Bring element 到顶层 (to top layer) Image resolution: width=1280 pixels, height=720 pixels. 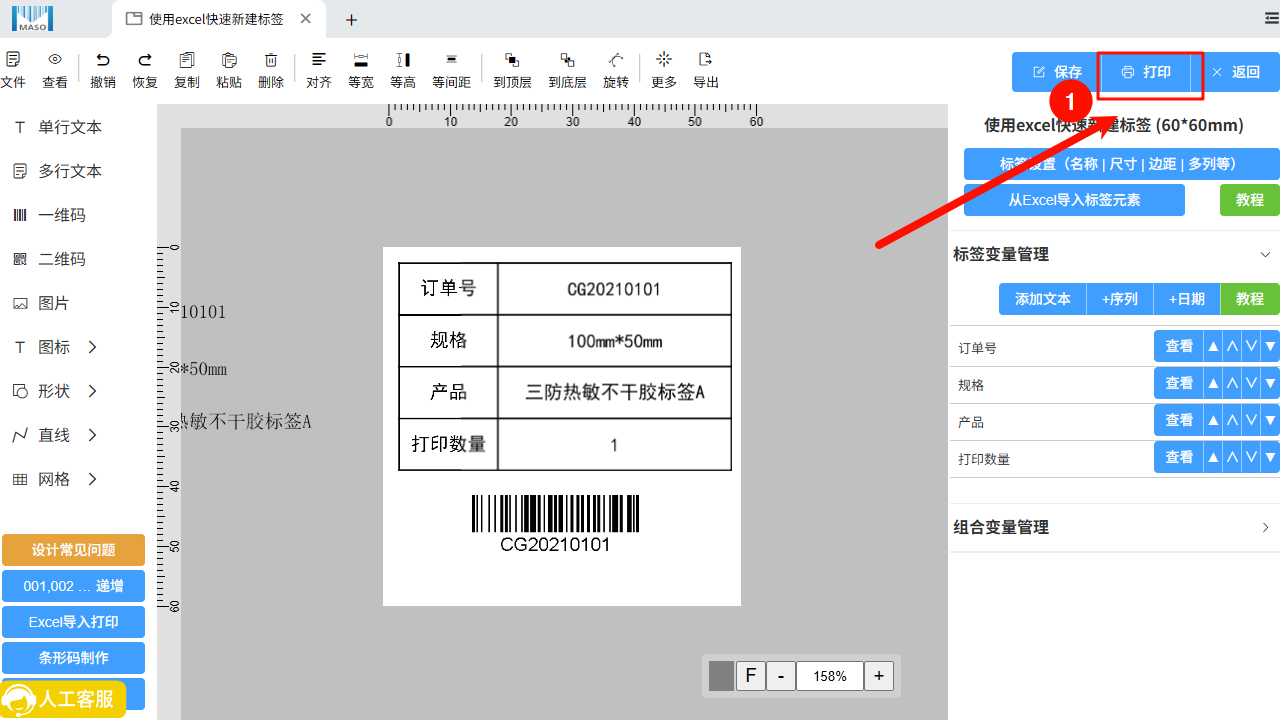click(x=512, y=70)
